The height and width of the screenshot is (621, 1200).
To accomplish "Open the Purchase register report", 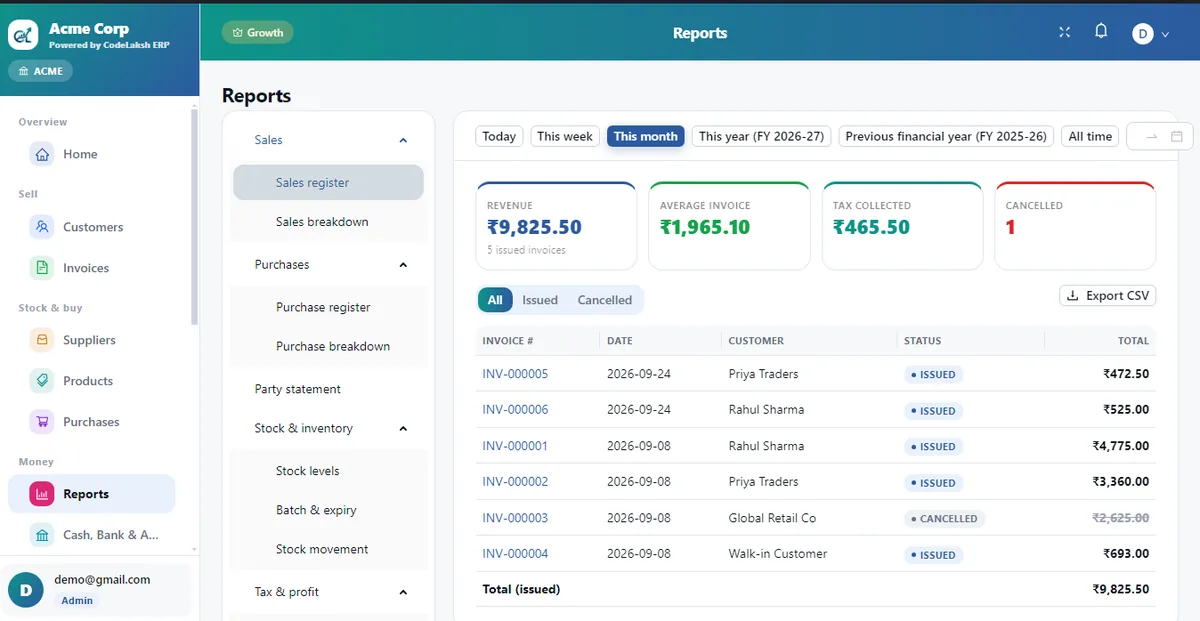I will tap(328, 307).
